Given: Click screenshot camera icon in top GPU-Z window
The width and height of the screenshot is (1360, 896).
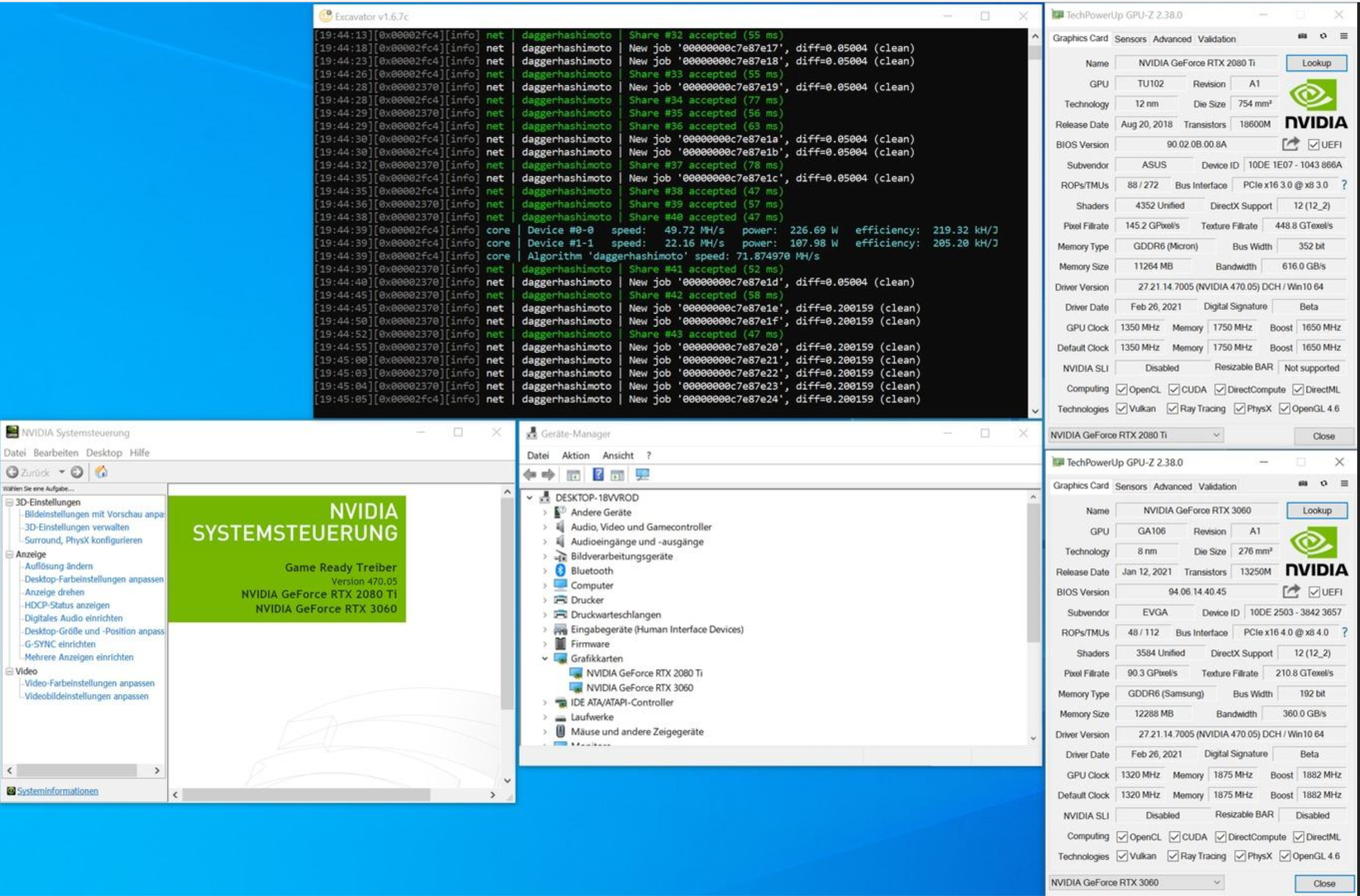Looking at the screenshot, I should (1303, 37).
